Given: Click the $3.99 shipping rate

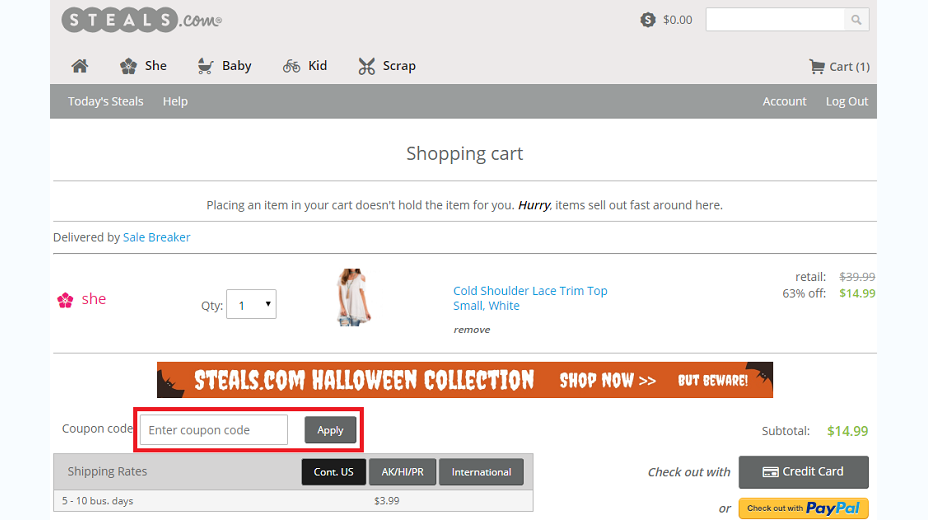Looking at the screenshot, I should (386, 500).
